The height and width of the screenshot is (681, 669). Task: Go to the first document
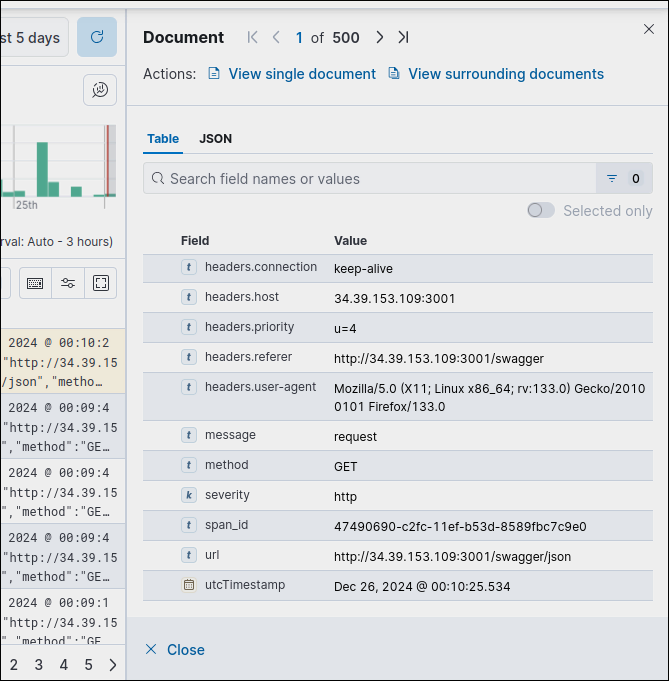click(x=252, y=37)
